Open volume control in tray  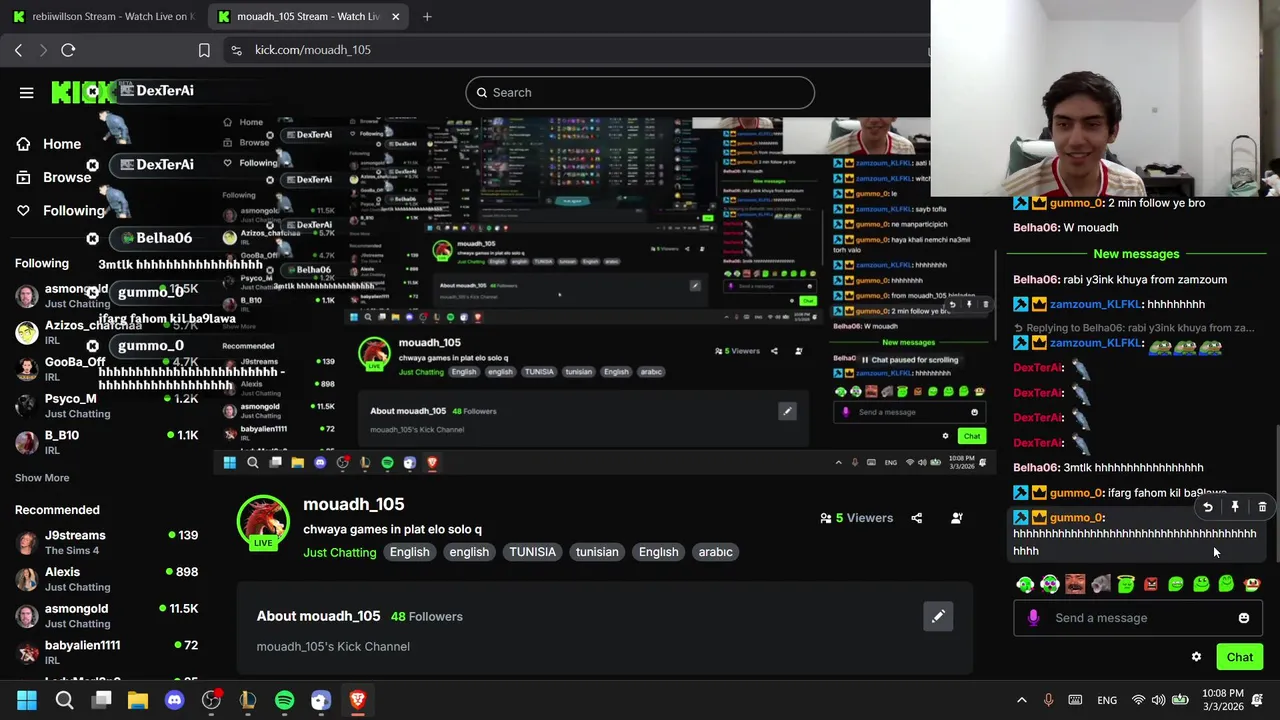pyautogui.click(x=1158, y=700)
